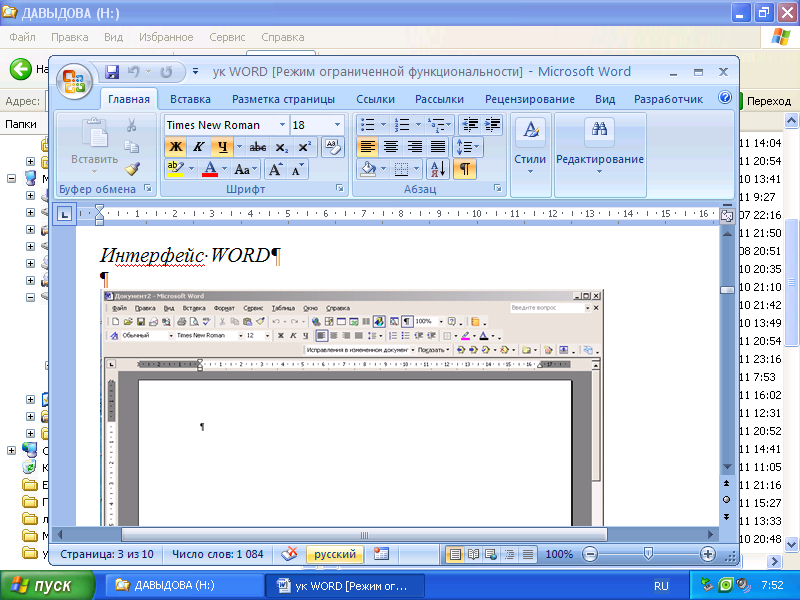The image size is (800, 600).
Task: Apply red font color
Action: coord(210,169)
